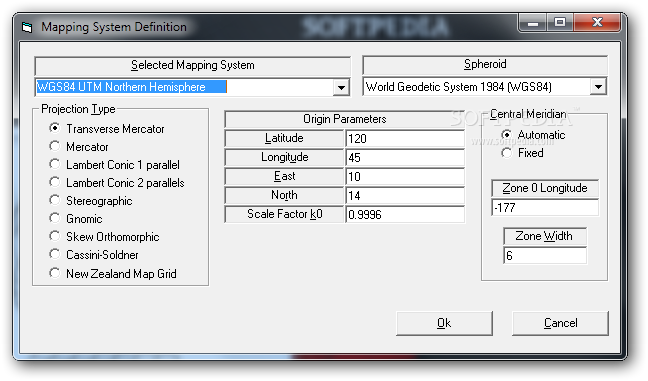
Task: Confirm with the Ok button
Action: pyautogui.click(x=444, y=323)
